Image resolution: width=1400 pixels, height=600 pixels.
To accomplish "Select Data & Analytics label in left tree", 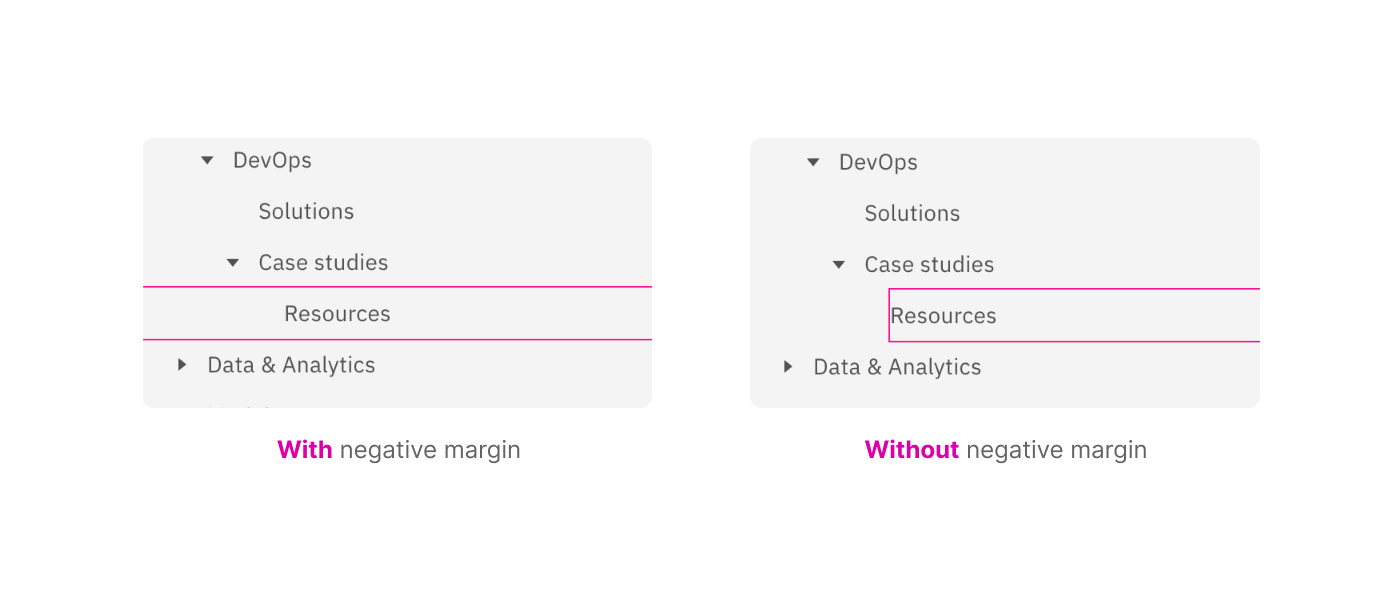I will point(291,365).
